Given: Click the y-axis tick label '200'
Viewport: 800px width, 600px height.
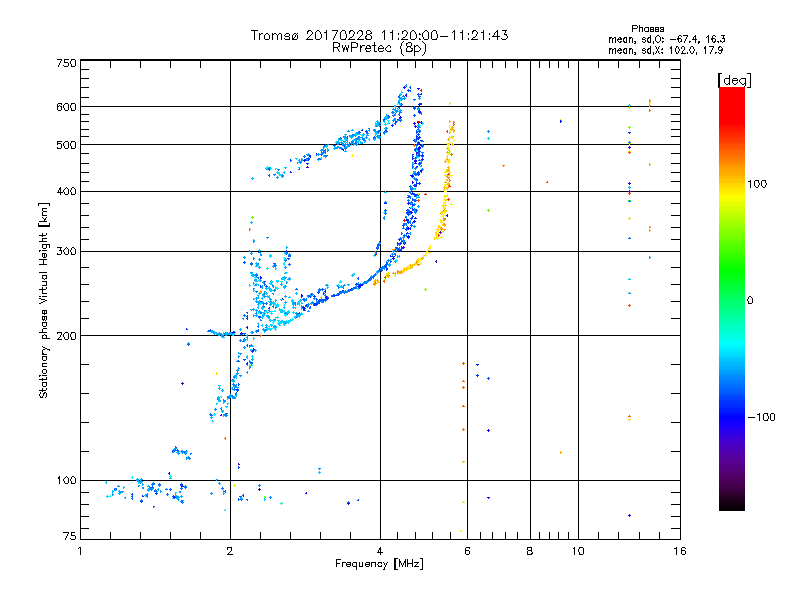Looking at the screenshot, I should 66,336.
